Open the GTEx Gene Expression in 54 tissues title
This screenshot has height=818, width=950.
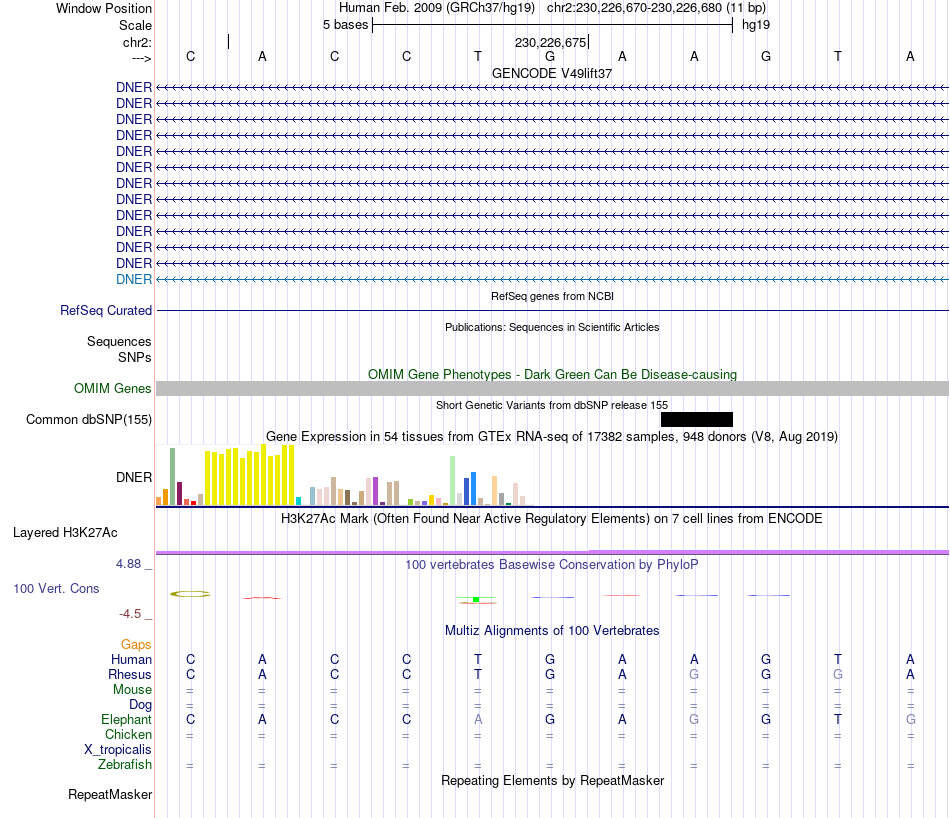[x=552, y=436]
